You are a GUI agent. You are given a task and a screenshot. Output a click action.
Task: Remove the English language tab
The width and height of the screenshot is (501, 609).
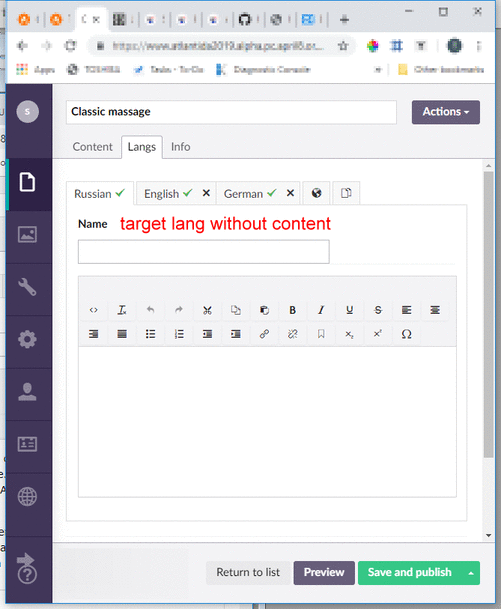pos(206,193)
